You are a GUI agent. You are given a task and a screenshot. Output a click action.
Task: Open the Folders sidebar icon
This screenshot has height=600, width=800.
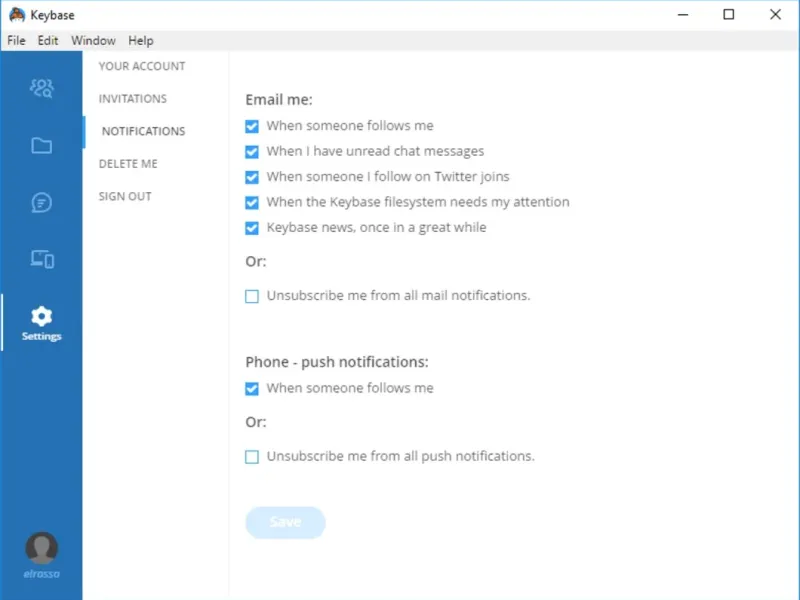41,146
